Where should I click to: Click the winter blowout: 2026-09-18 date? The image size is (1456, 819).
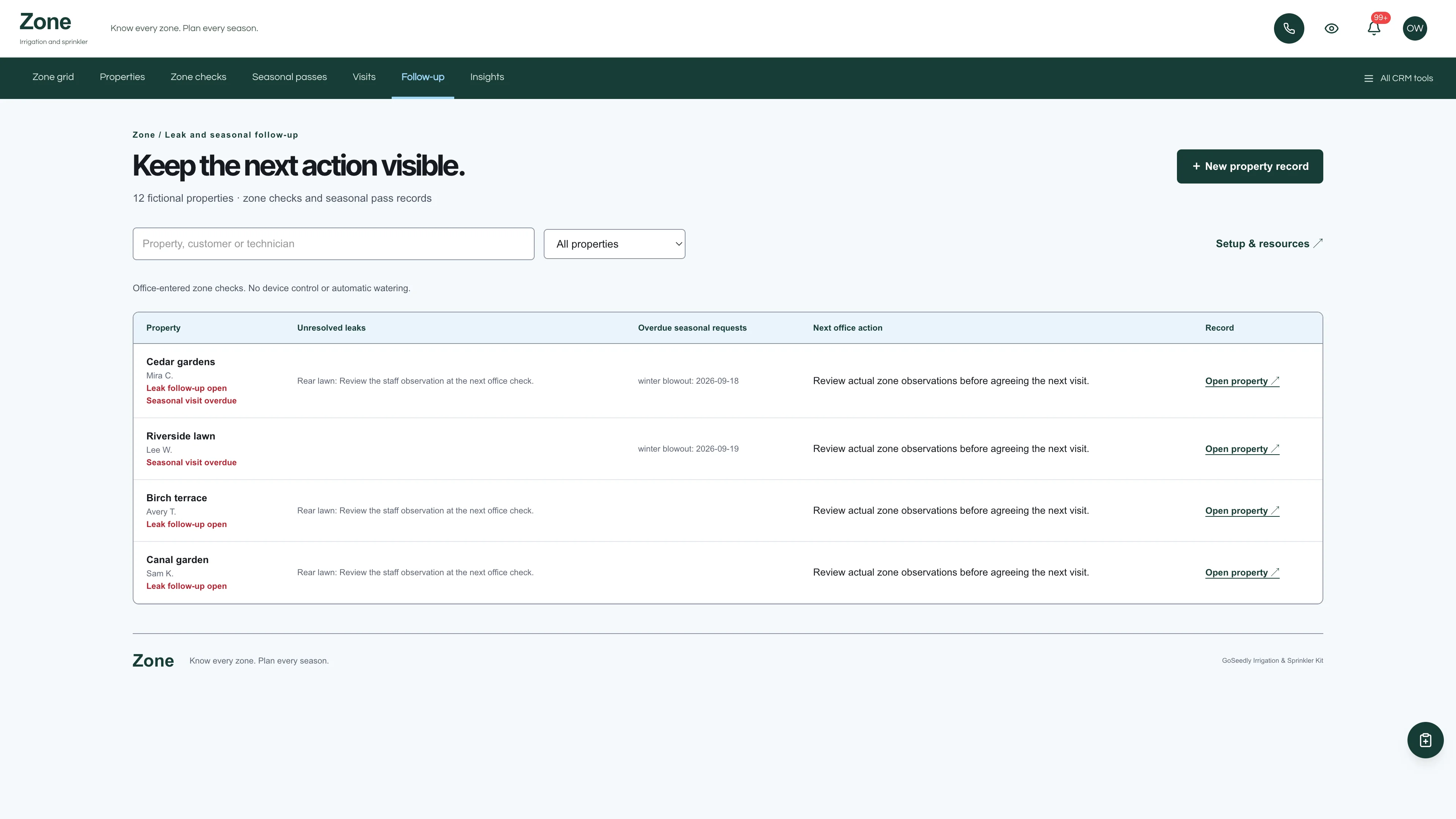(688, 381)
